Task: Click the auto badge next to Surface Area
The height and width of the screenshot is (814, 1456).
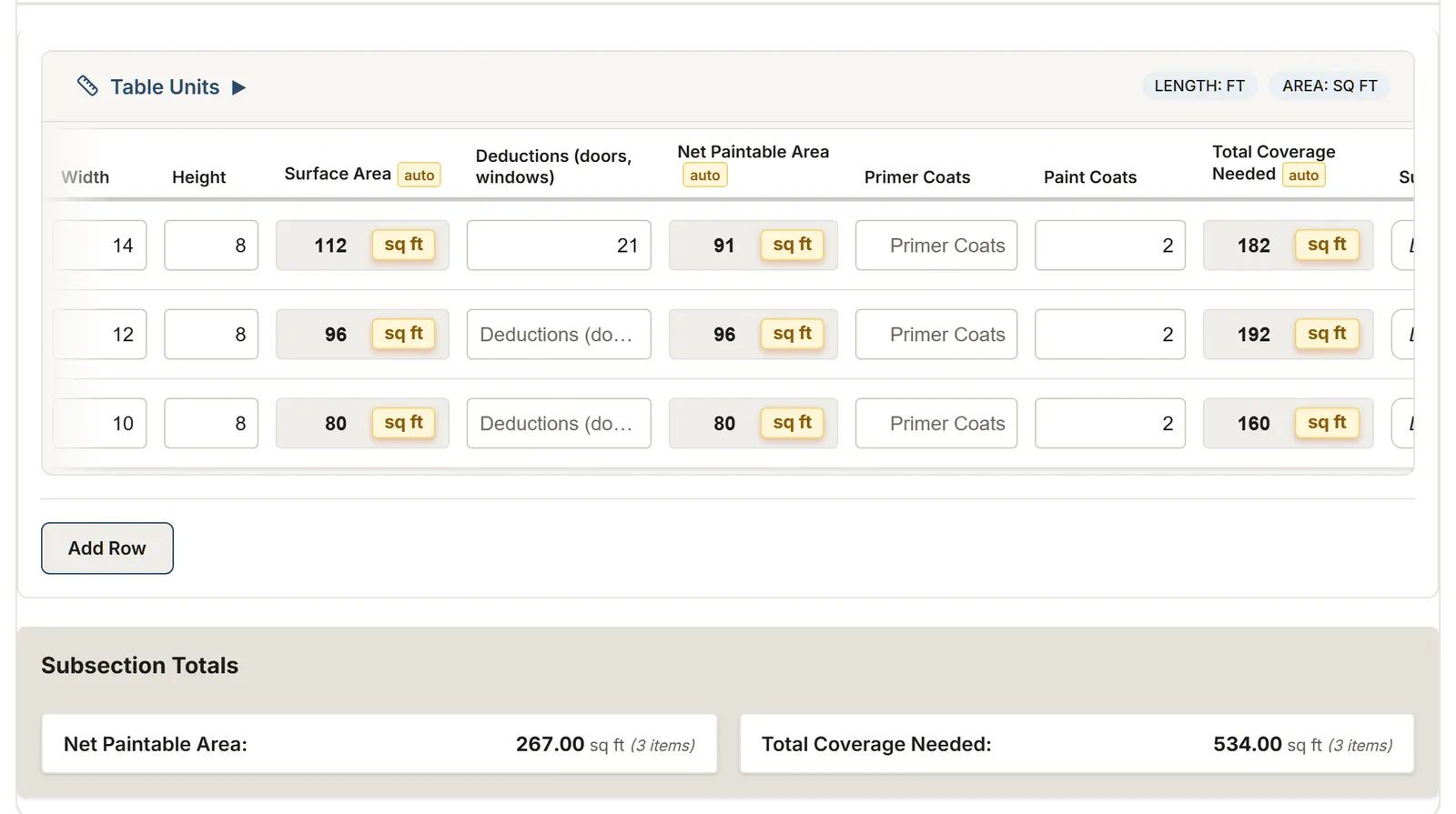Action: pos(420,175)
